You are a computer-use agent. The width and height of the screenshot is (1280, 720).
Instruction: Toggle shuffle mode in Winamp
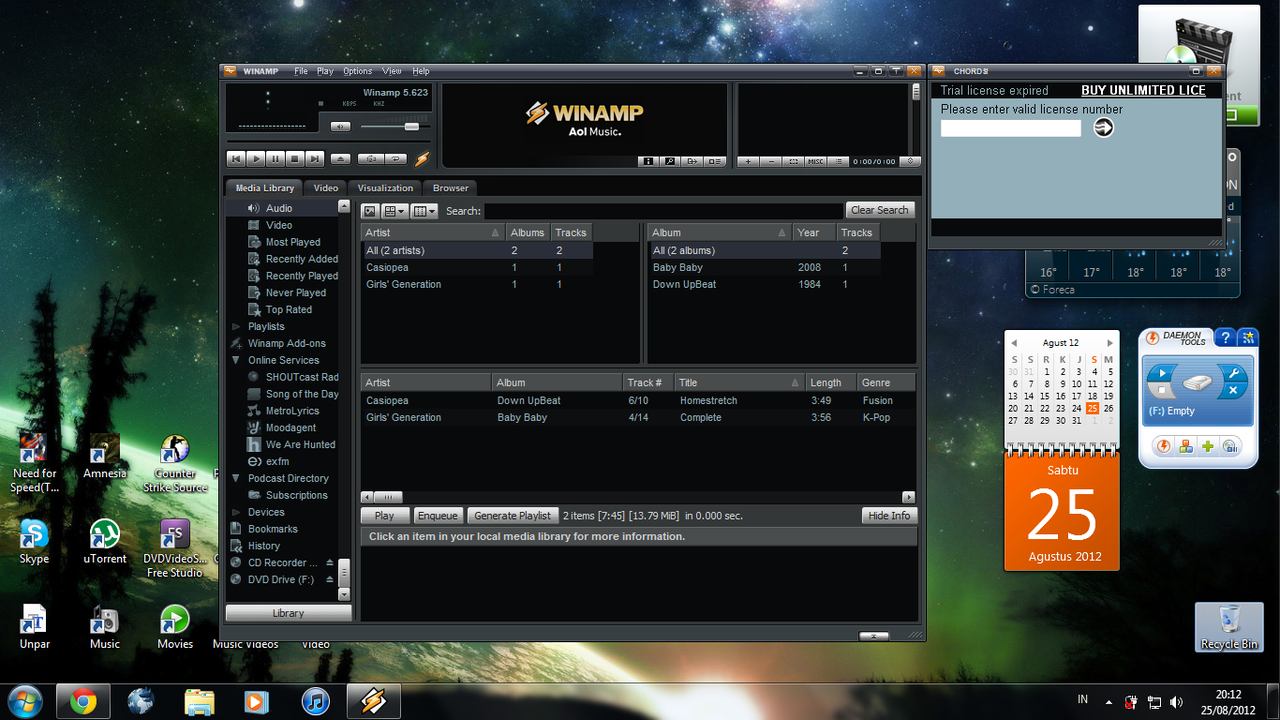coord(370,159)
